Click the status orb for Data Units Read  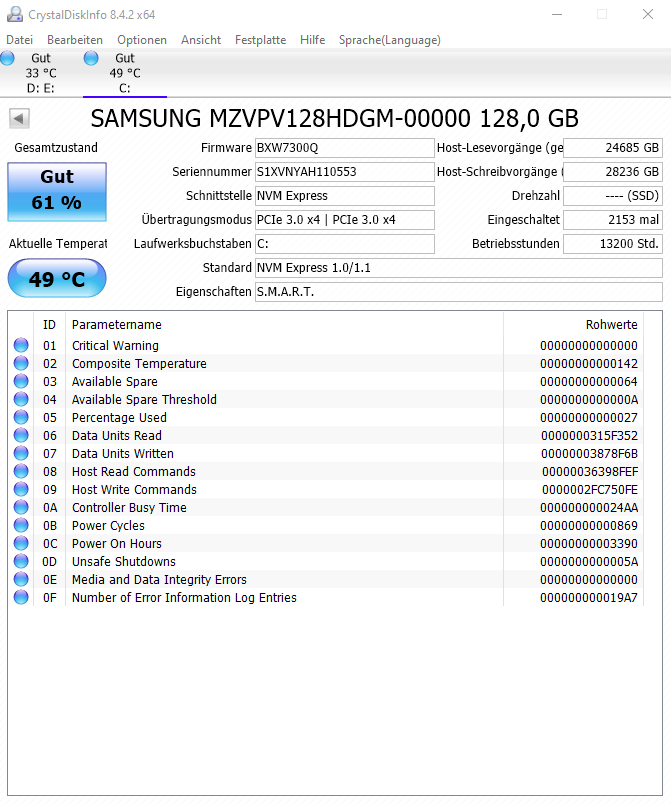coord(21,435)
